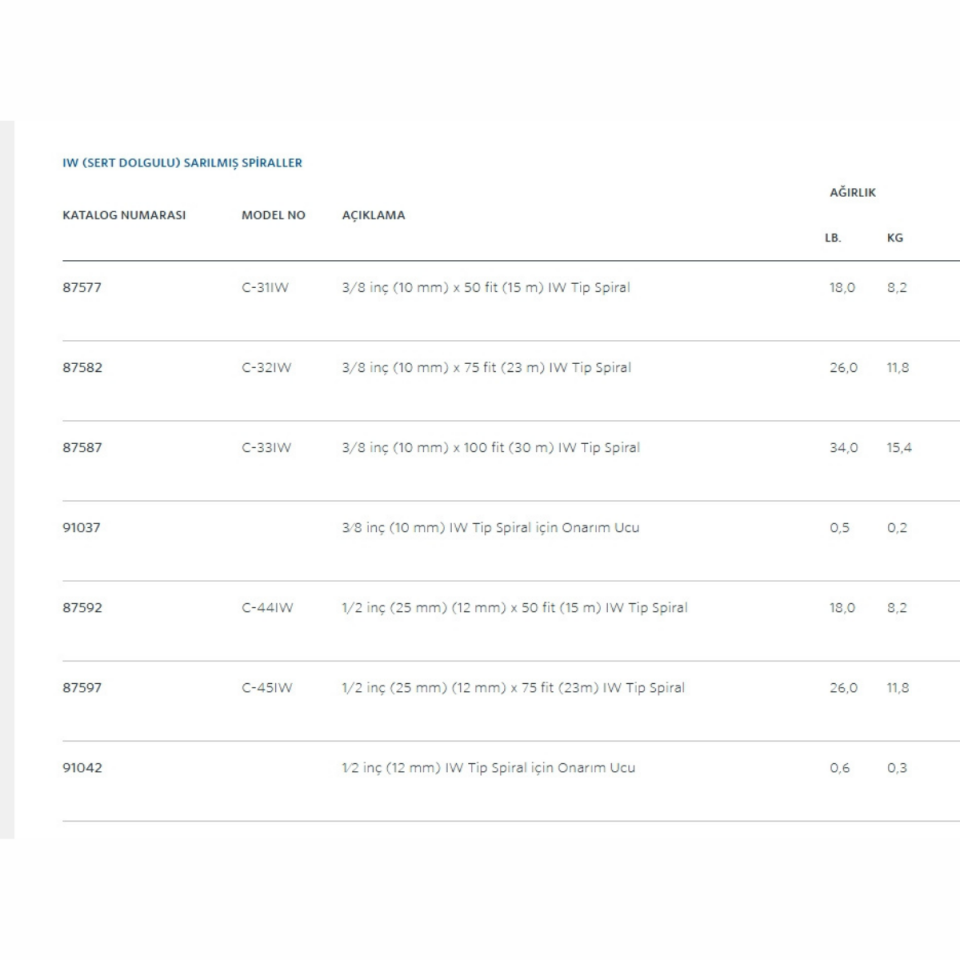Click the KG weight subheader
This screenshot has width=960, height=960.
tap(895, 238)
